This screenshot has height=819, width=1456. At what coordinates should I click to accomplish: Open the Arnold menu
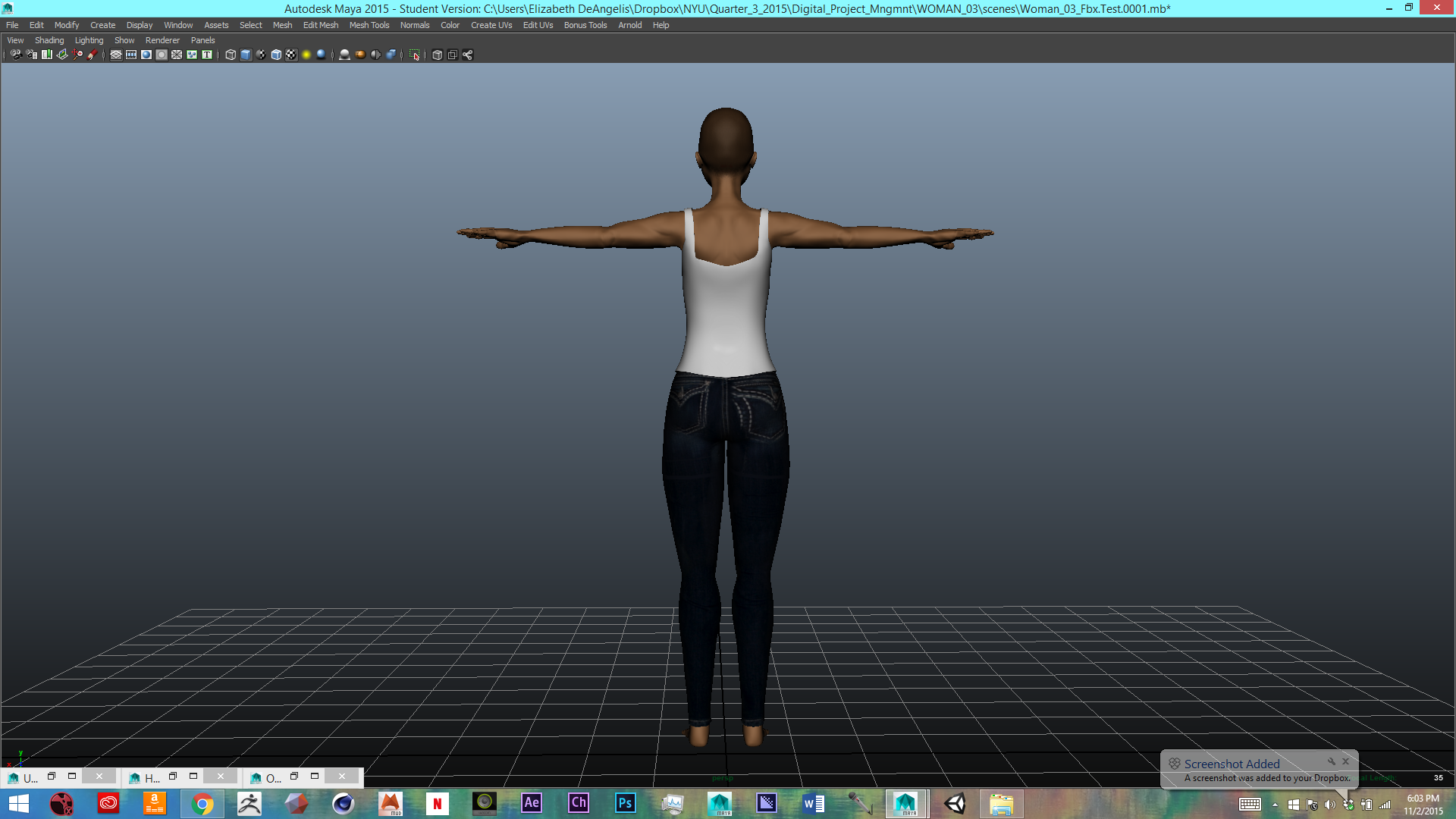[x=630, y=25]
